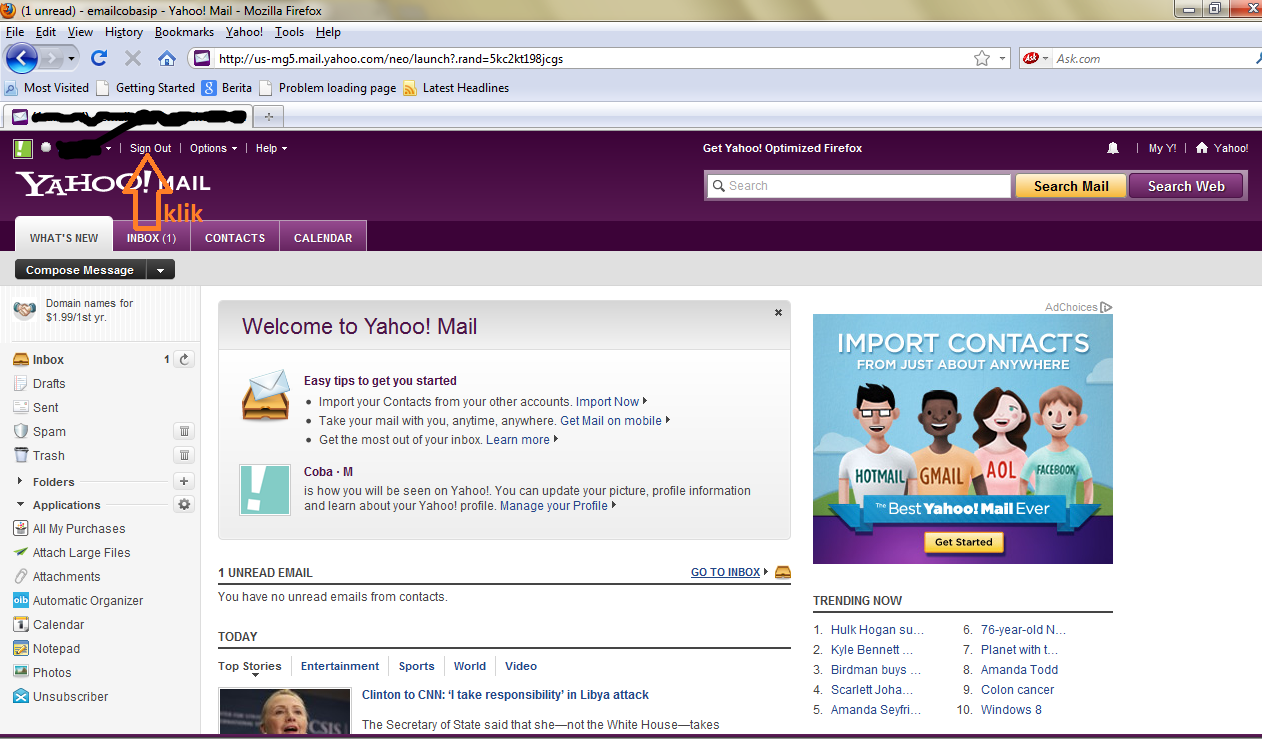This screenshot has width=1262, height=739.
Task: Expand Compose Message dropdown arrow
Action: 161,270
